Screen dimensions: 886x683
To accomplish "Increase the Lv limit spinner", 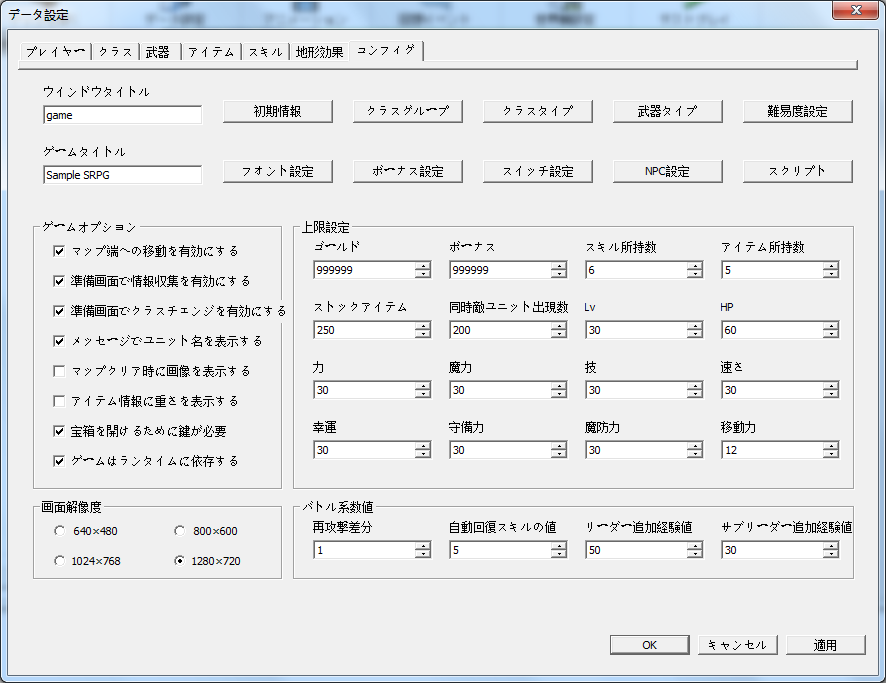I will [695, 326].
